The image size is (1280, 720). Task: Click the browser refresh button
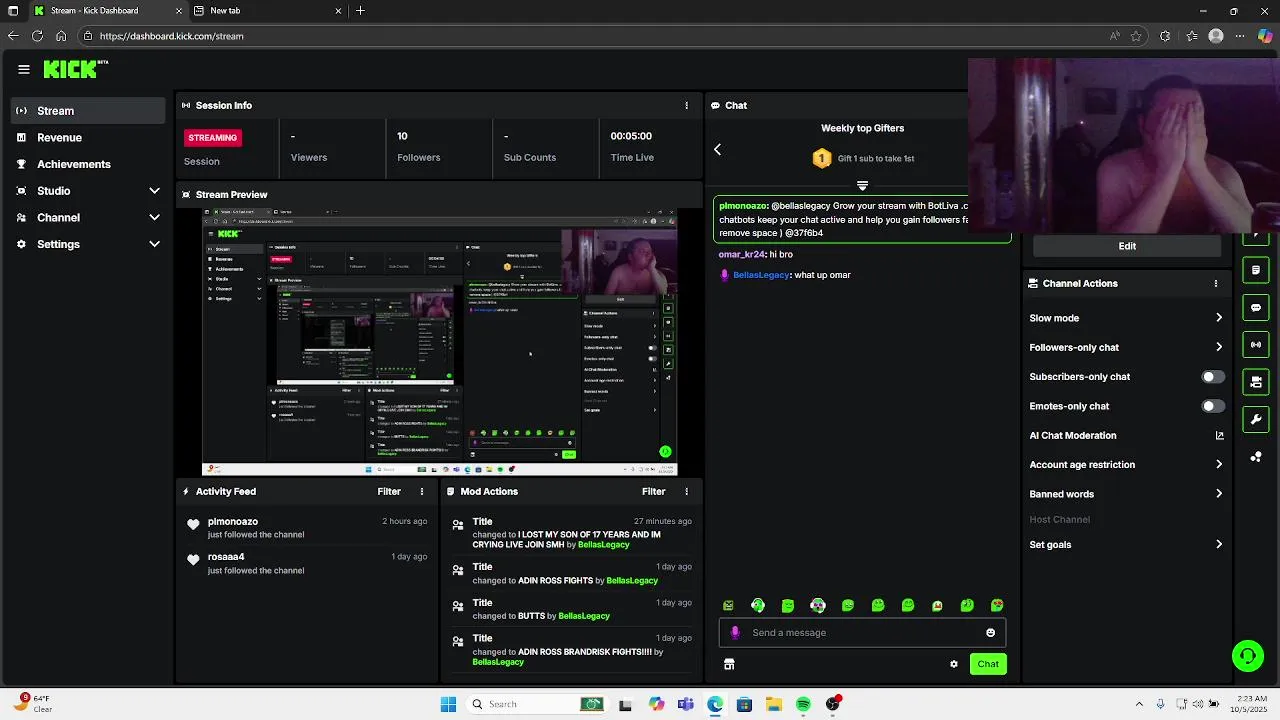point(37,36)
